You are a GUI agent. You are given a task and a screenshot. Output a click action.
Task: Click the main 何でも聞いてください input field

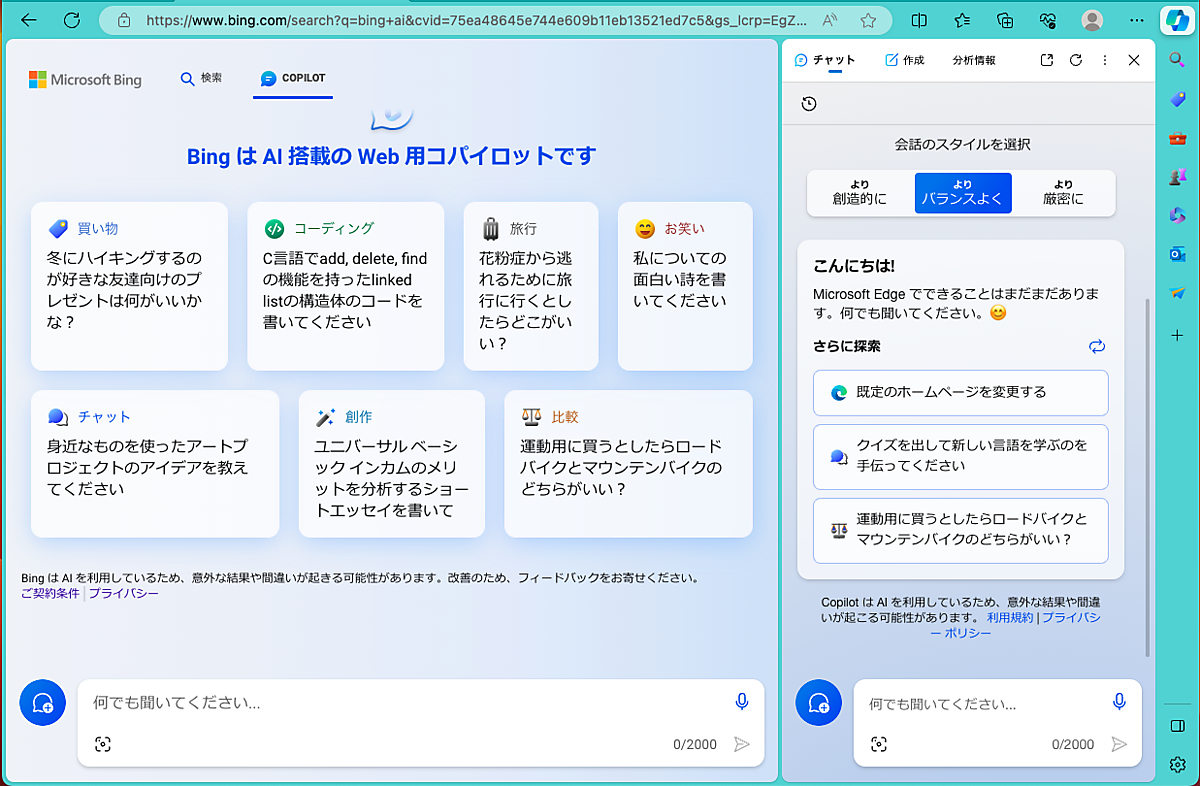(x=400, y=703)
